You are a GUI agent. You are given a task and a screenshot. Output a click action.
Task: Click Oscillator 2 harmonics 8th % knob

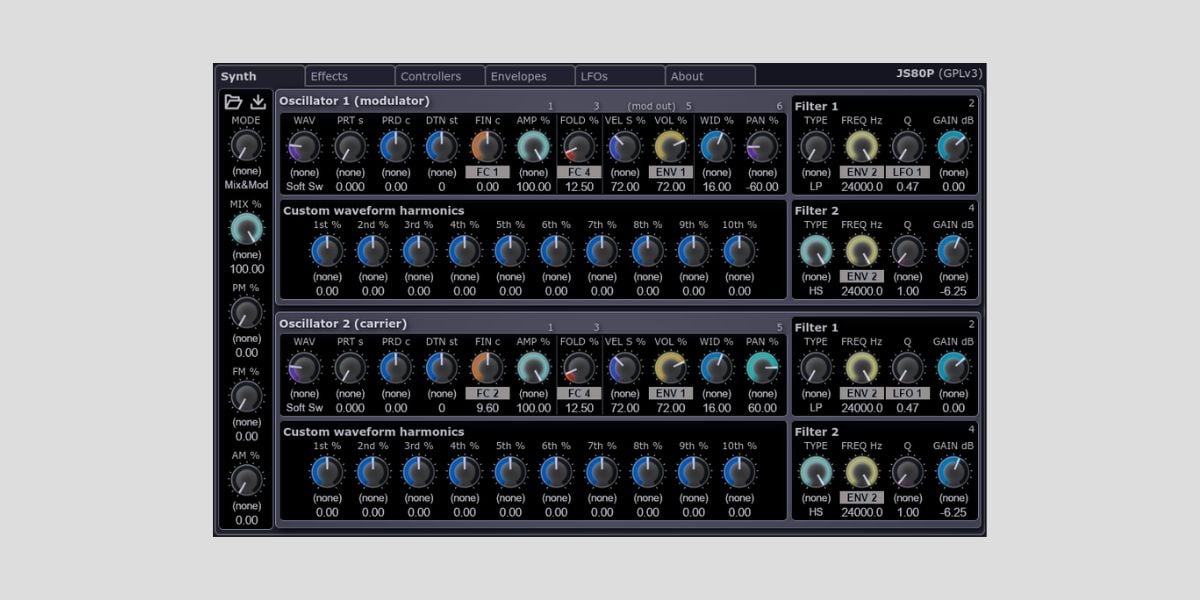pos(648,472)
